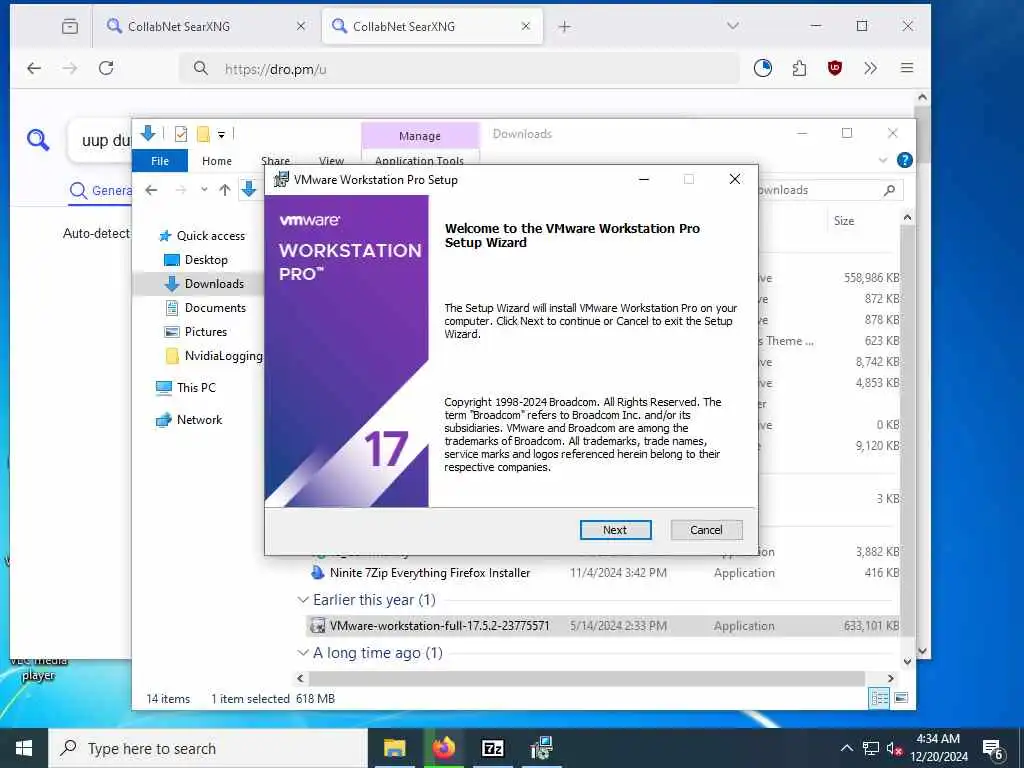Click Size column header

(x=844, y=221)
